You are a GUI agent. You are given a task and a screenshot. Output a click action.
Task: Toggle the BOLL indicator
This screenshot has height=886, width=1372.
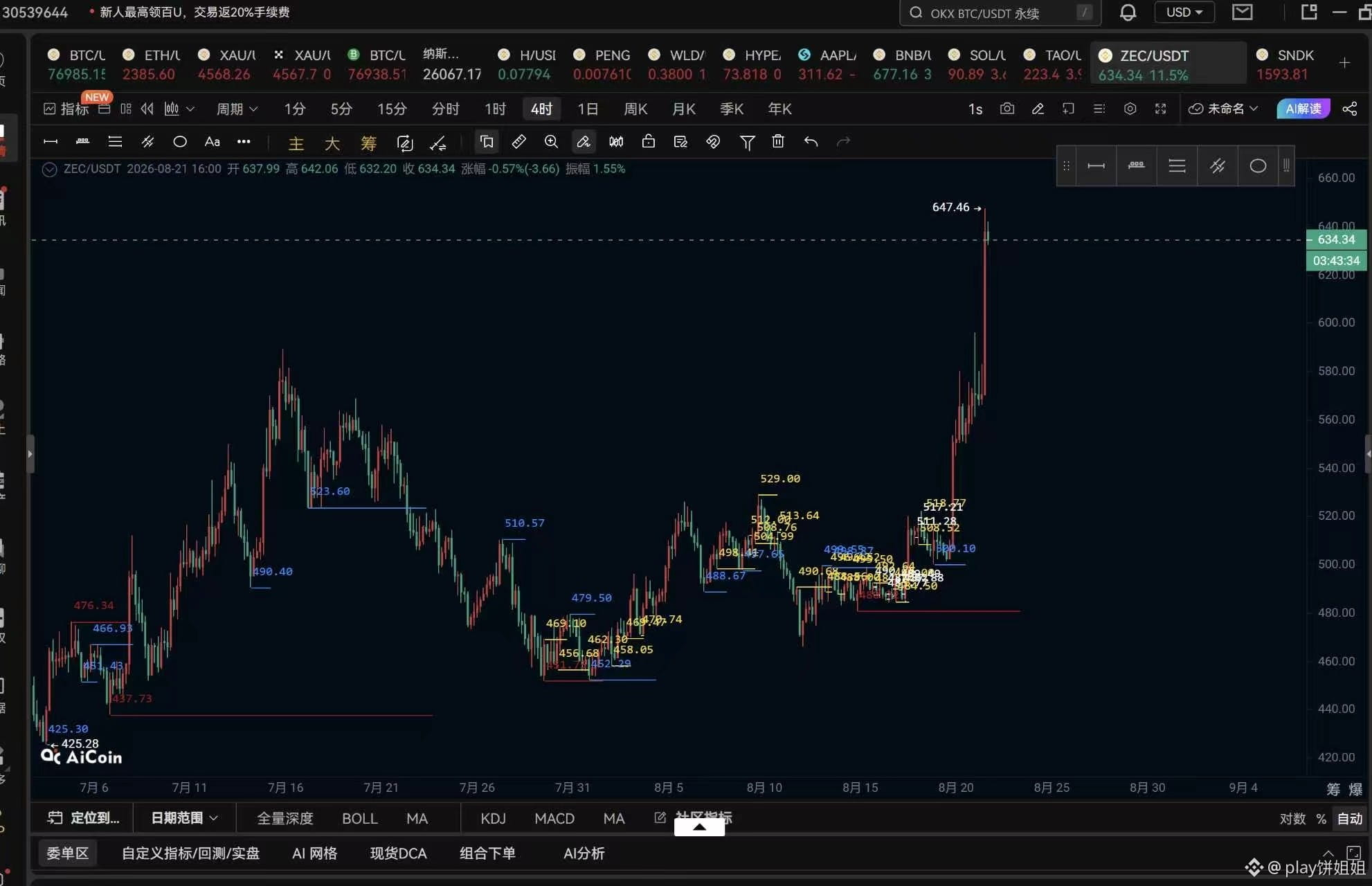pos(360,818)
